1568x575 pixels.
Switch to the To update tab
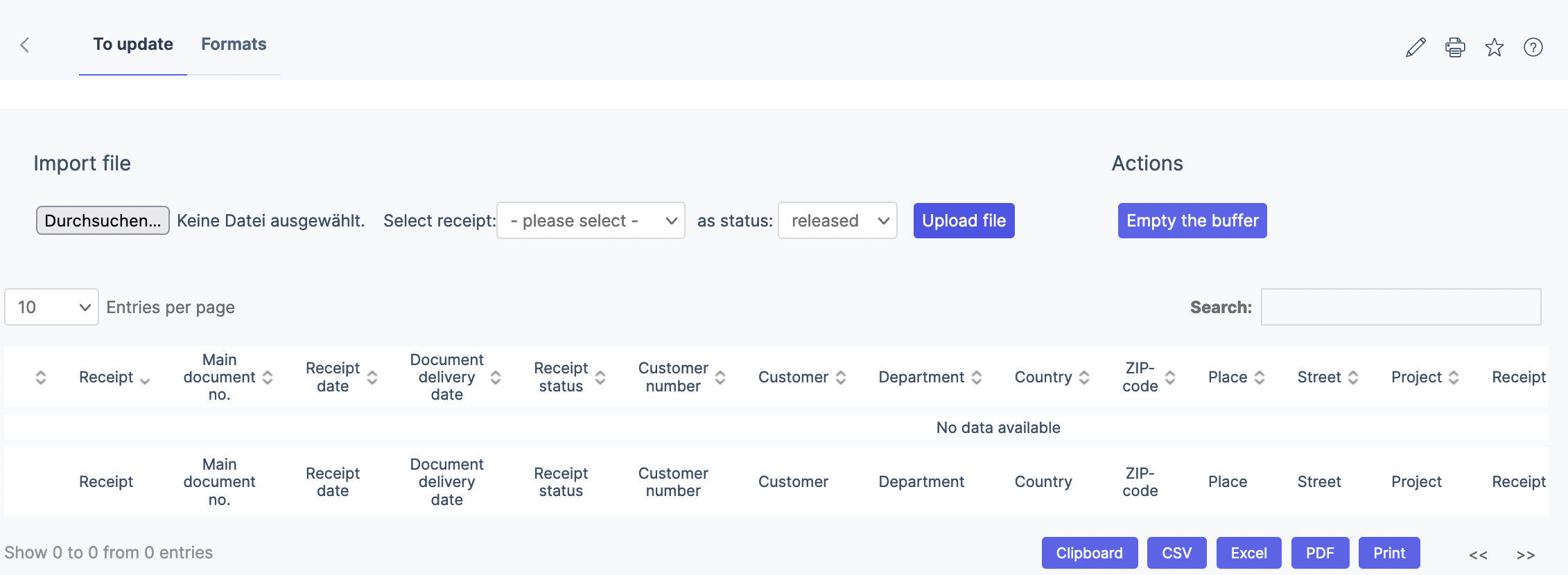(133, 44)
